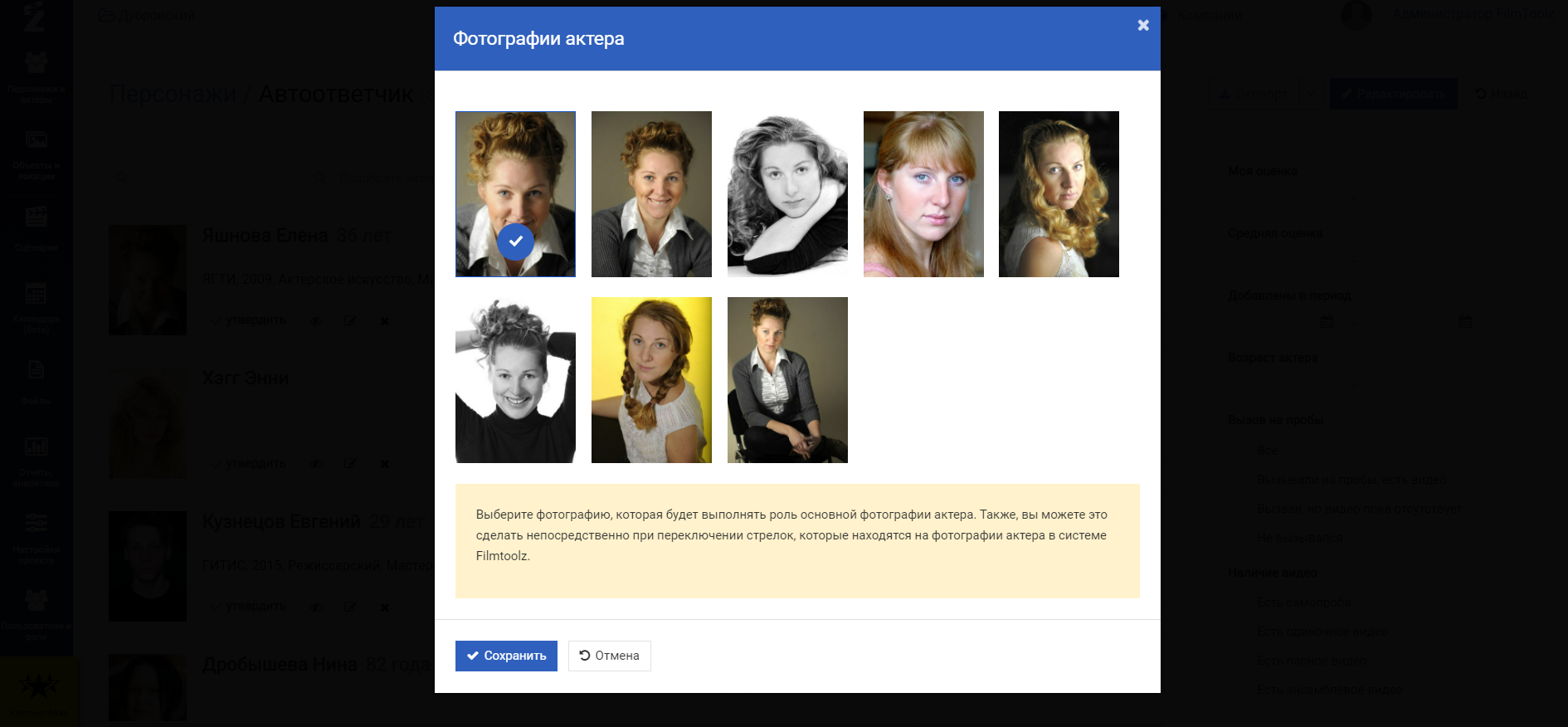This screenshot has height=727, width=1568.
Task: Choose the seated full-body photo
Action: [x=787, y=380]
